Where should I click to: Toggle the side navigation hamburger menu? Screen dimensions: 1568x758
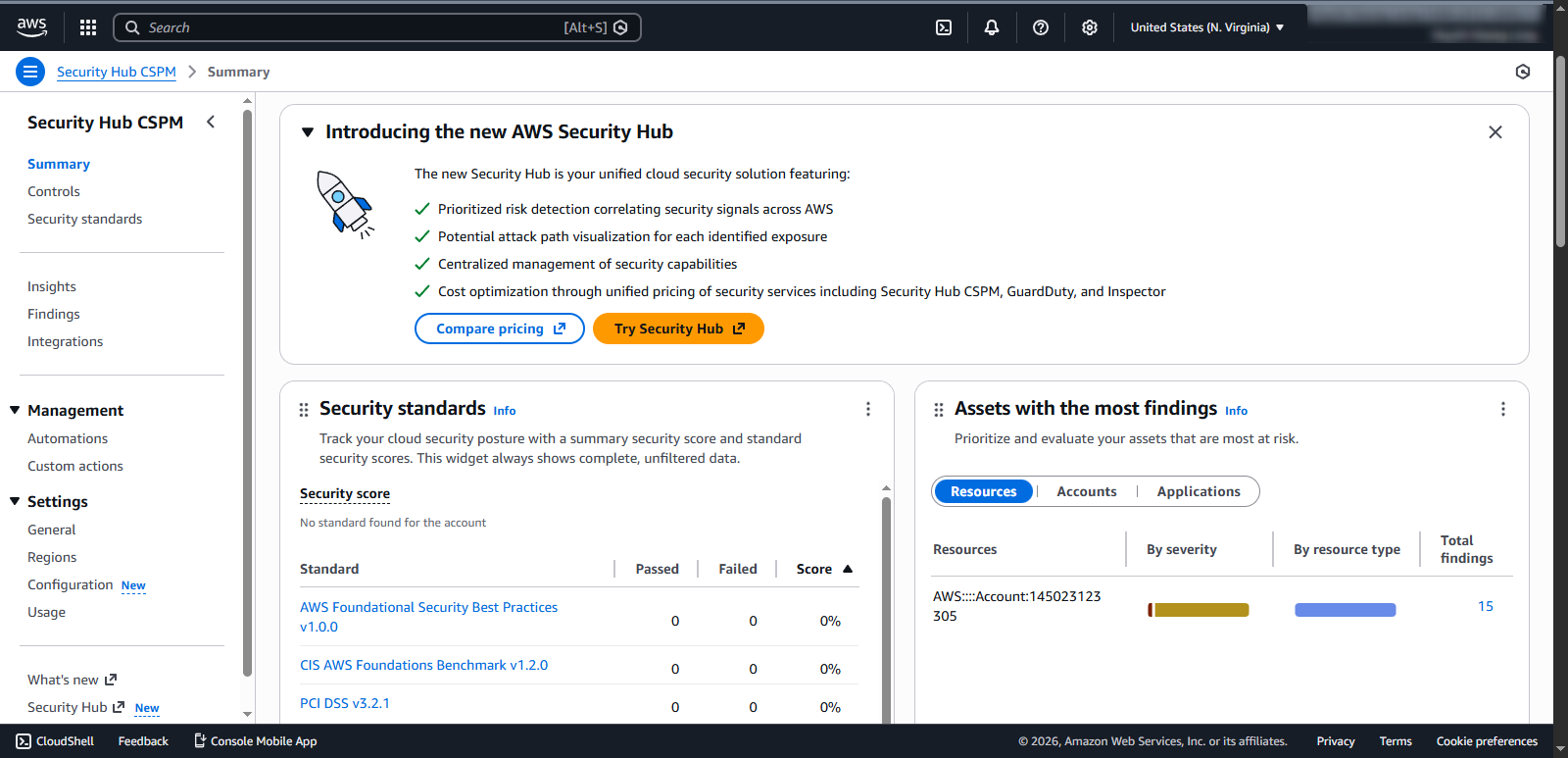(x=30, y=72)
